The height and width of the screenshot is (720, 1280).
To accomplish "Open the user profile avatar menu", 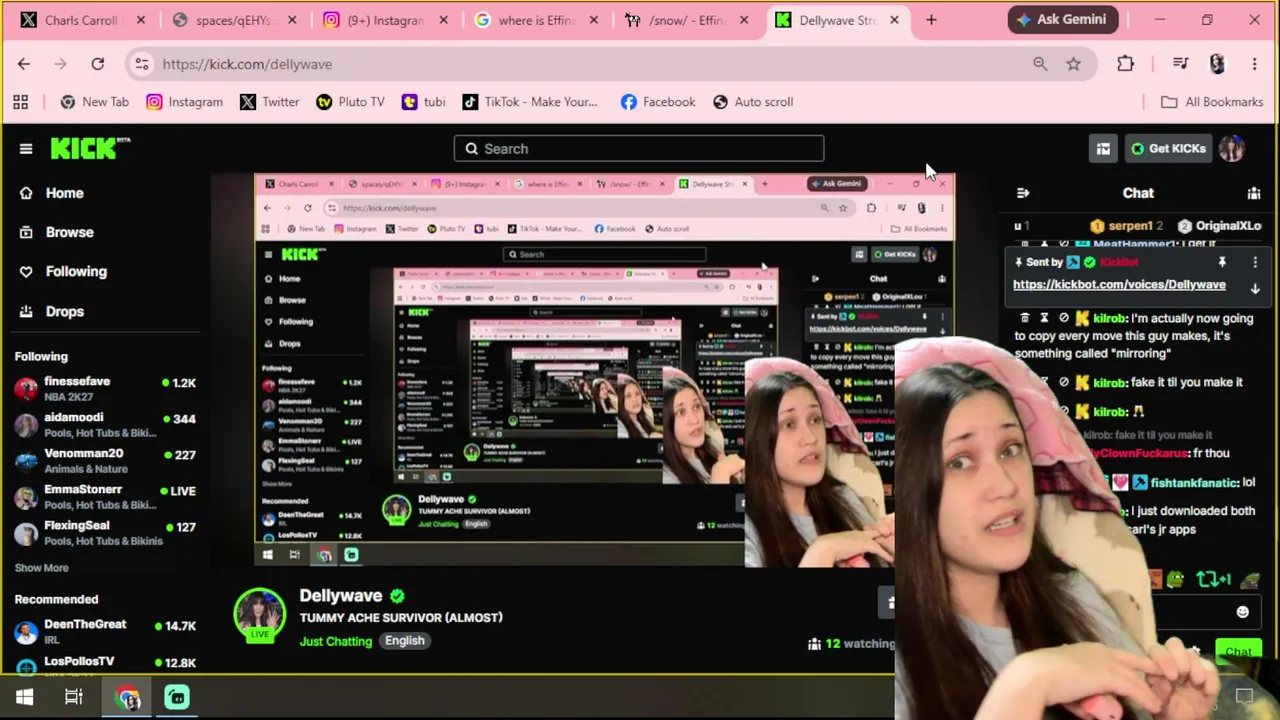I will pyautogui.click(x=1232, y=149).
